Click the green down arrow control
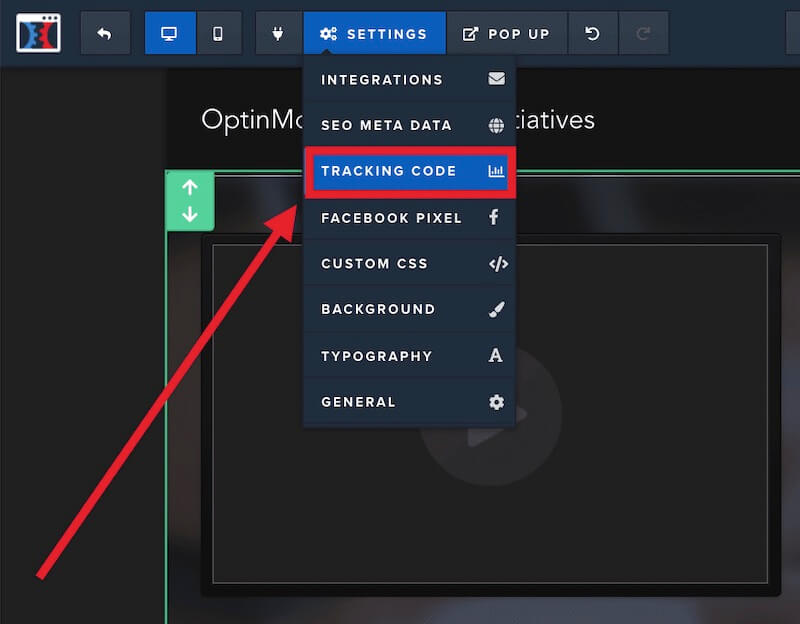This screenshot has width=800, height=624. pyautogui.click(x=190, y=213)
